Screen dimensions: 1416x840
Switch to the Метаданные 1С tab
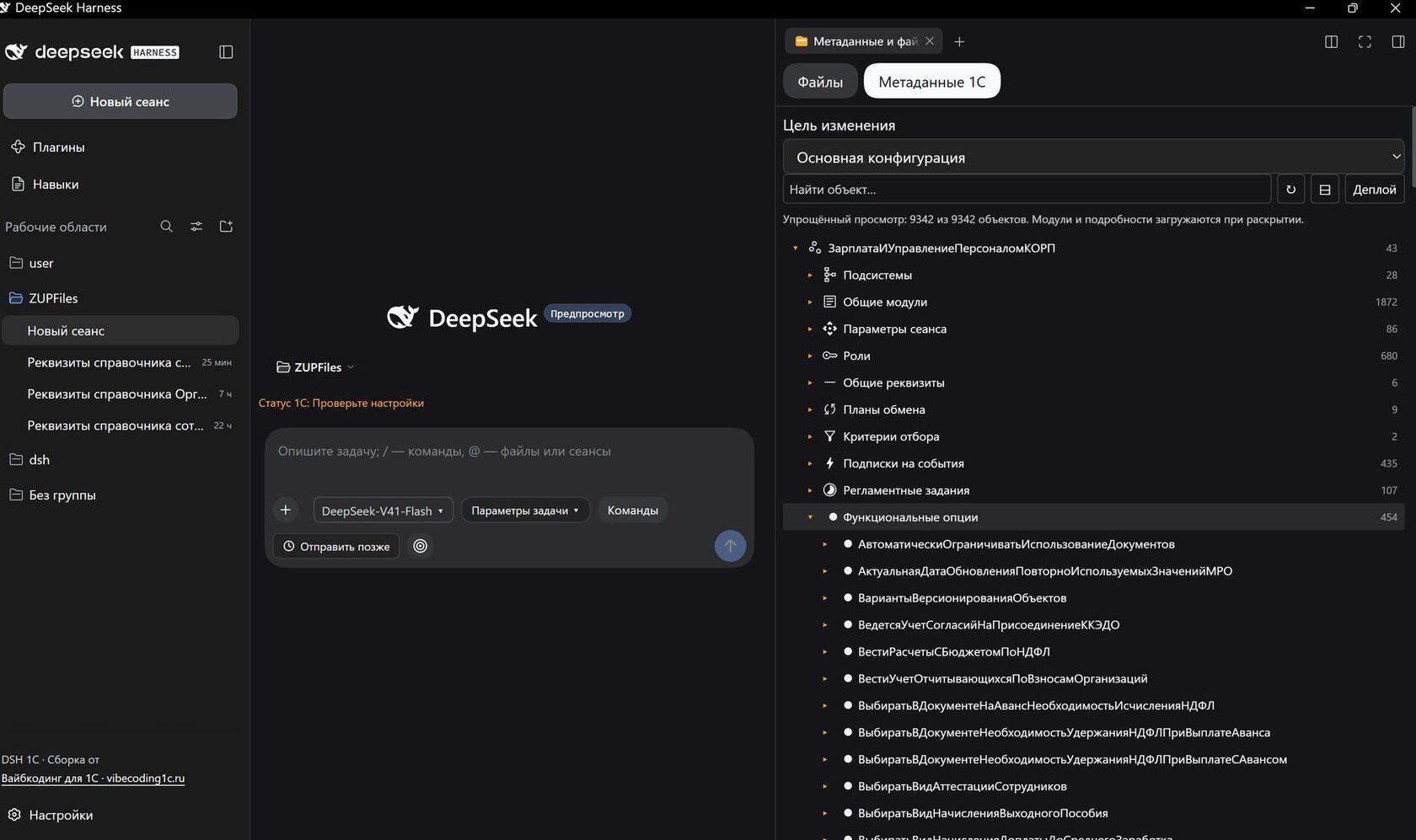pos(931,82)
